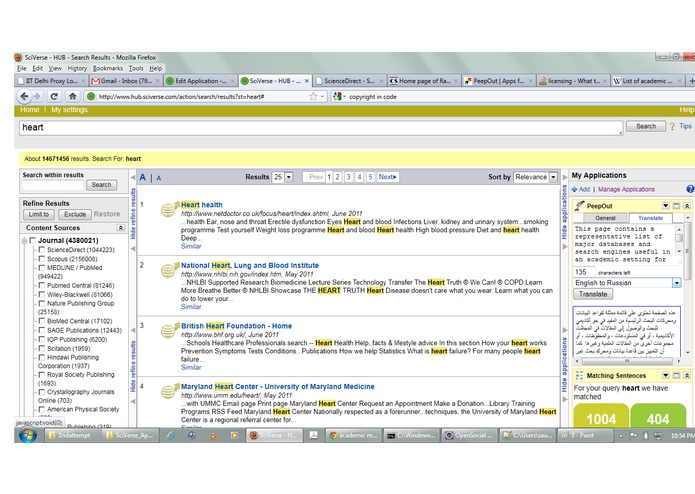695x494 pixels.
Task: Open the Manage Applications link
Action: (626, 189)
